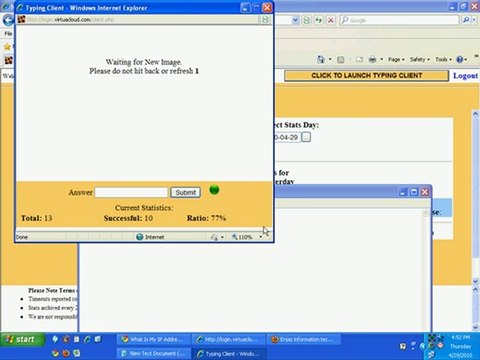This screenshot has width=480, height=360.
Task: Click the compatibility icon in Typing Client address bar
Action: click(x=265, y=20)
